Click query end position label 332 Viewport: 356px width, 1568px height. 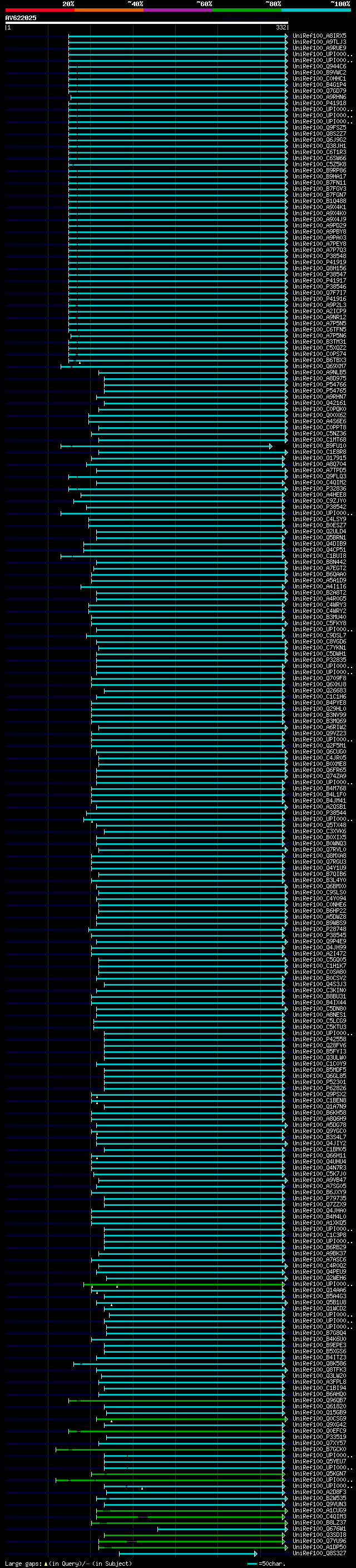click(x=281, y=27)
